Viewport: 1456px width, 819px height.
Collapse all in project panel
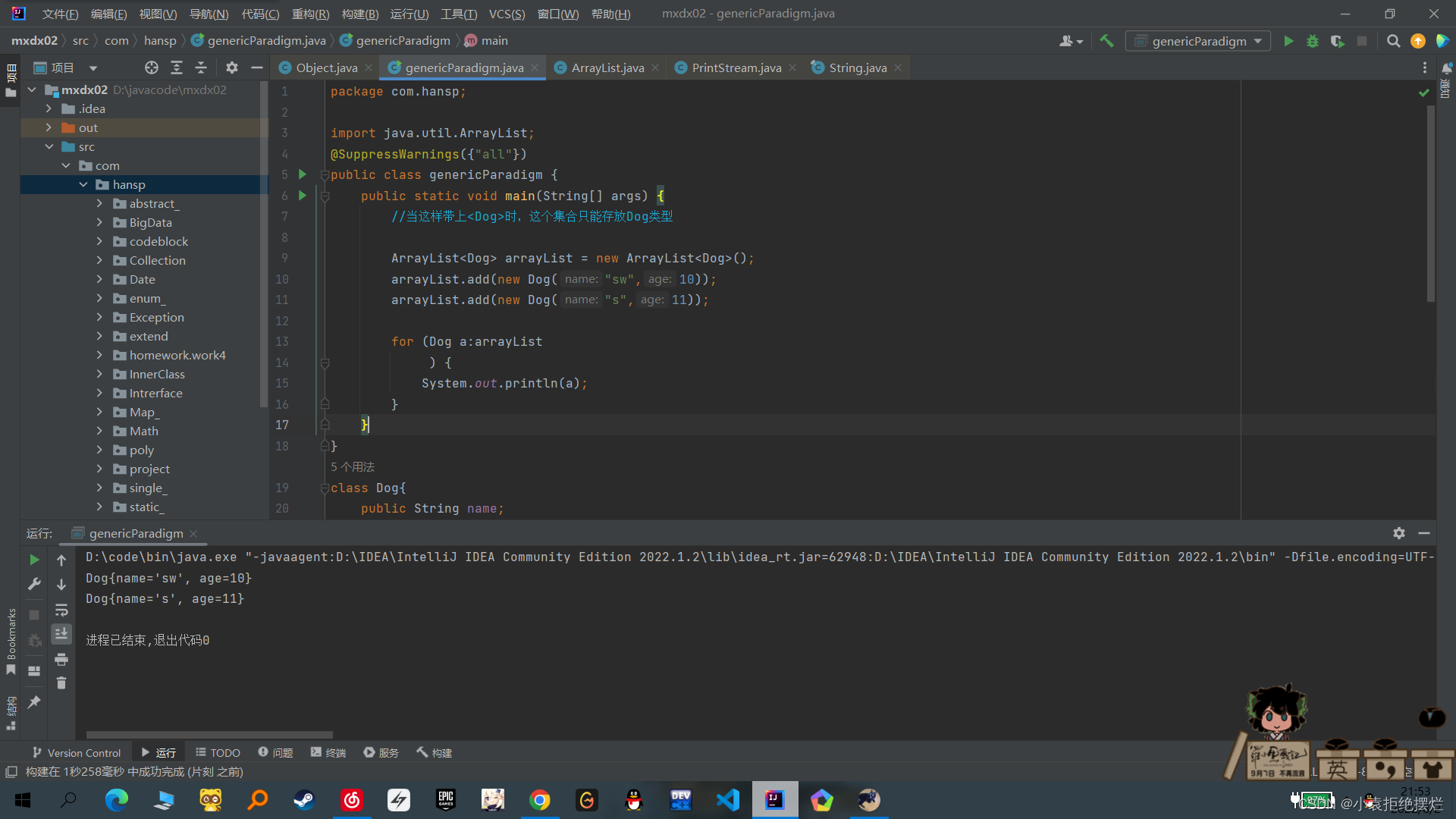pos(201,67)
